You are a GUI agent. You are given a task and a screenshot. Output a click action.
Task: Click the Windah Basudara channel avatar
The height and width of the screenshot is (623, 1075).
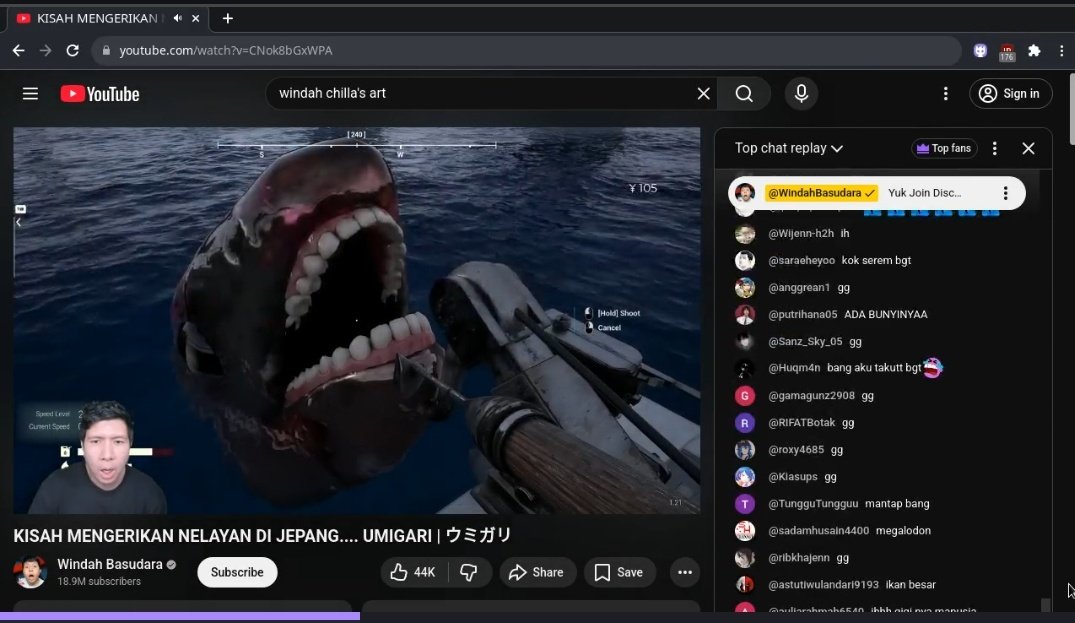coord(31,572)
